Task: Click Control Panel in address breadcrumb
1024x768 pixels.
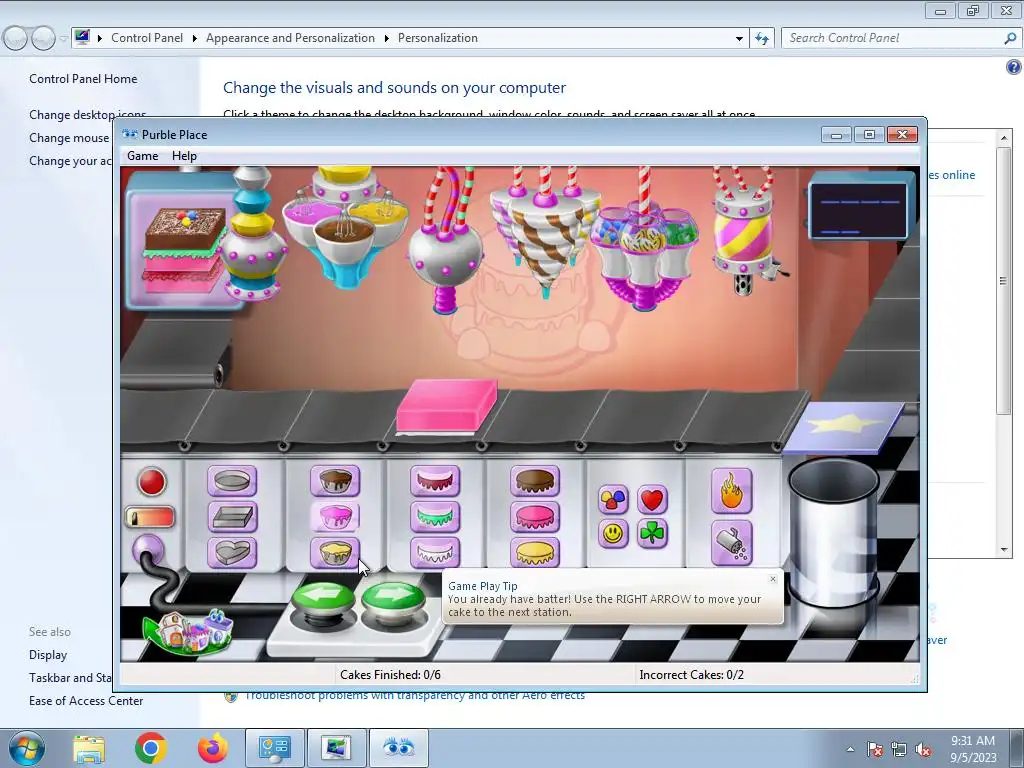Action: (147, 38)
